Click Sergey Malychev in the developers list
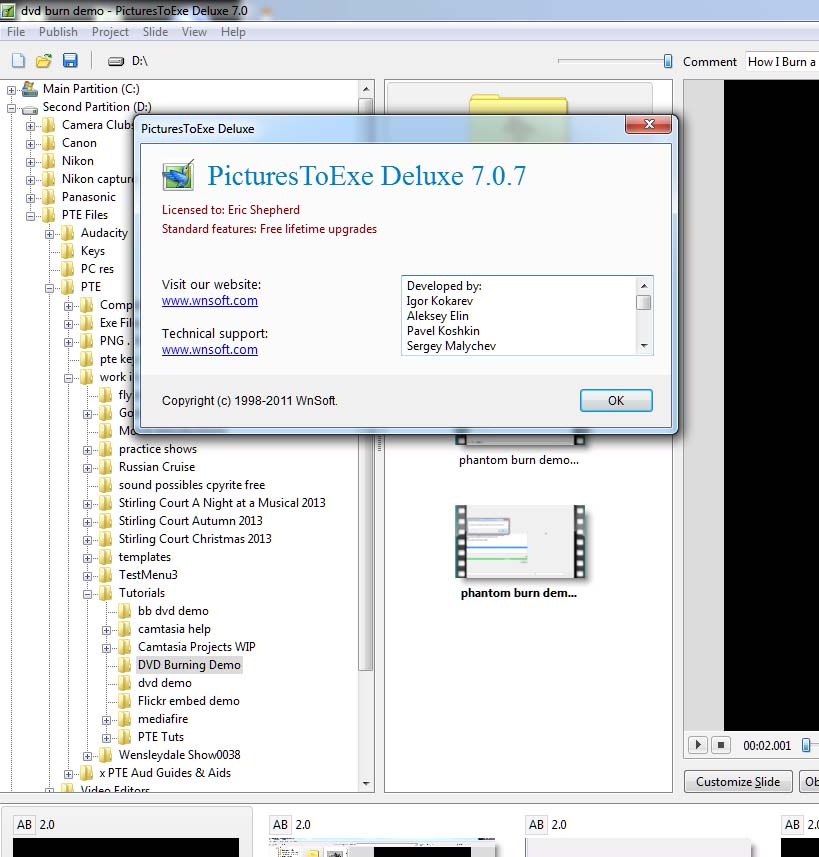This screenshot has width=819, height=857. [451, 346]
